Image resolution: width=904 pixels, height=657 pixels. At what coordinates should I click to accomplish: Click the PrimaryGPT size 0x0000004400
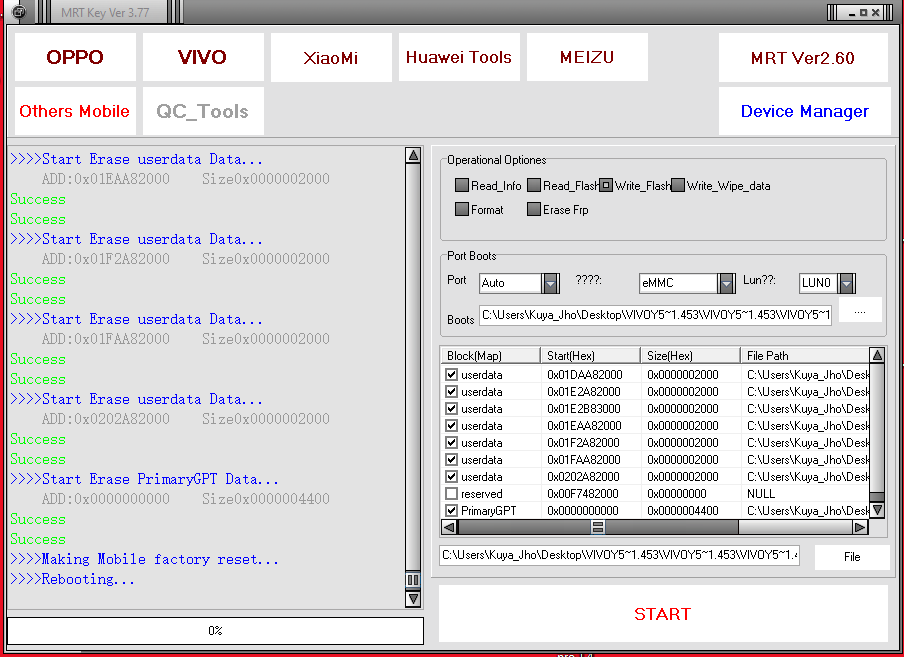coord(683,511)
